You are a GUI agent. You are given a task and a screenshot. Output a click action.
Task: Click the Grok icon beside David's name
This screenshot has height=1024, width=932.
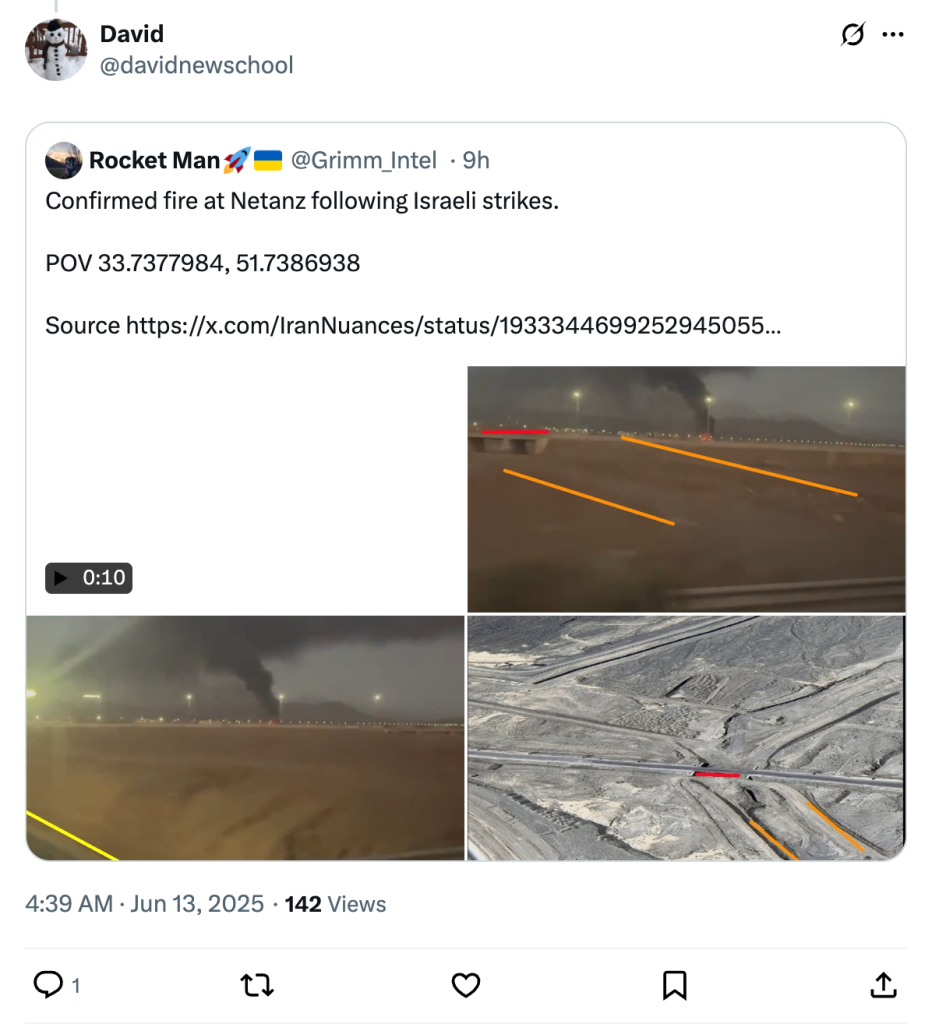[852, 35]
